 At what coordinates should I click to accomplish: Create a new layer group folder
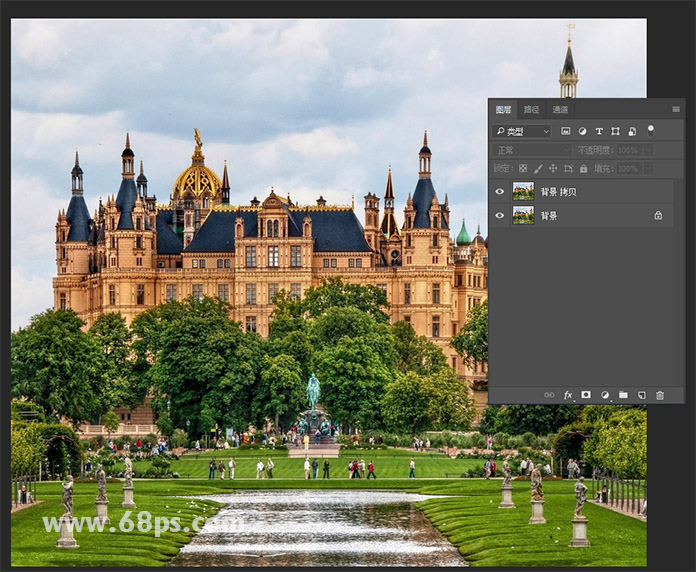point(623,394)
